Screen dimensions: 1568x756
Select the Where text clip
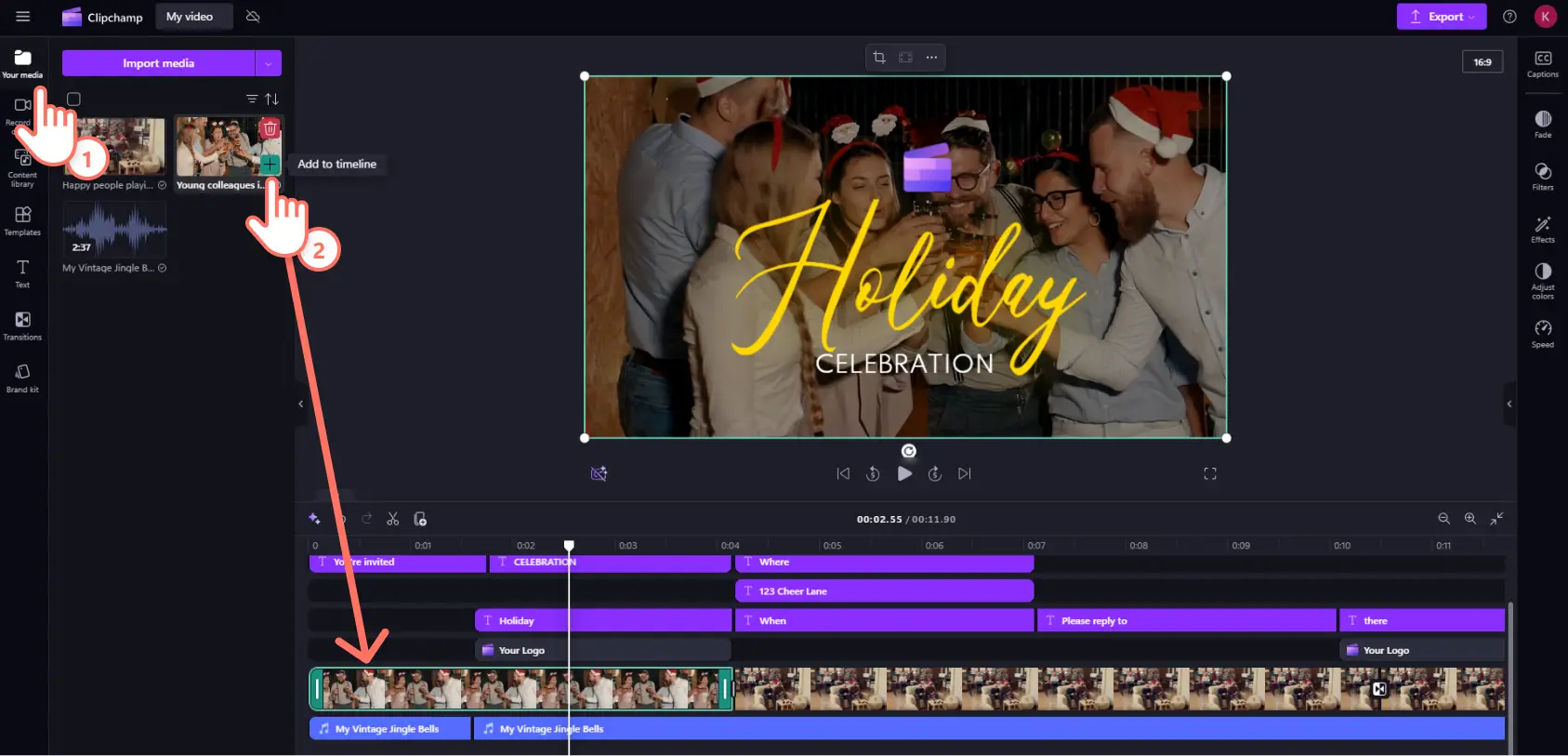pos(885,563)
